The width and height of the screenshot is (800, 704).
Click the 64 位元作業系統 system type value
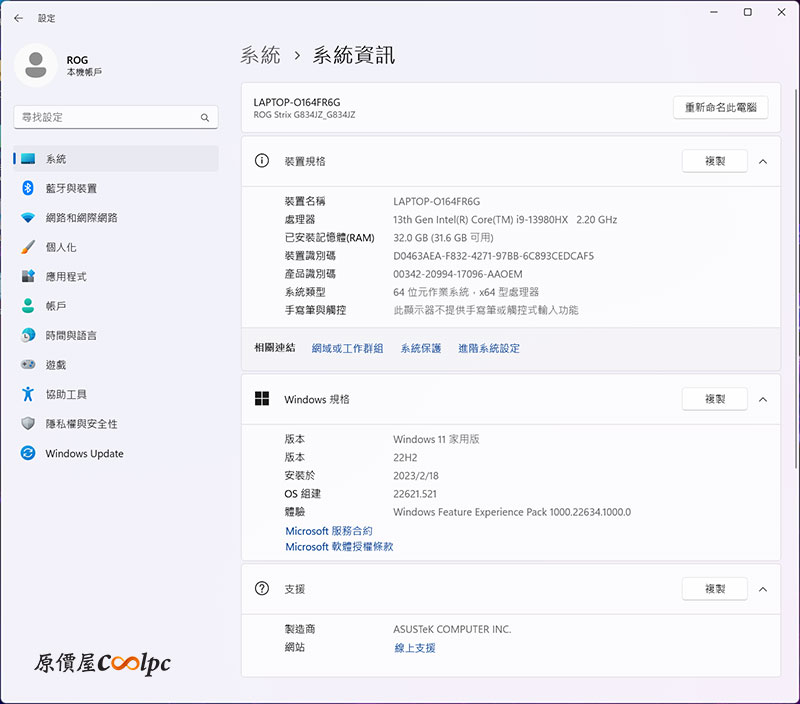point(466,292)
